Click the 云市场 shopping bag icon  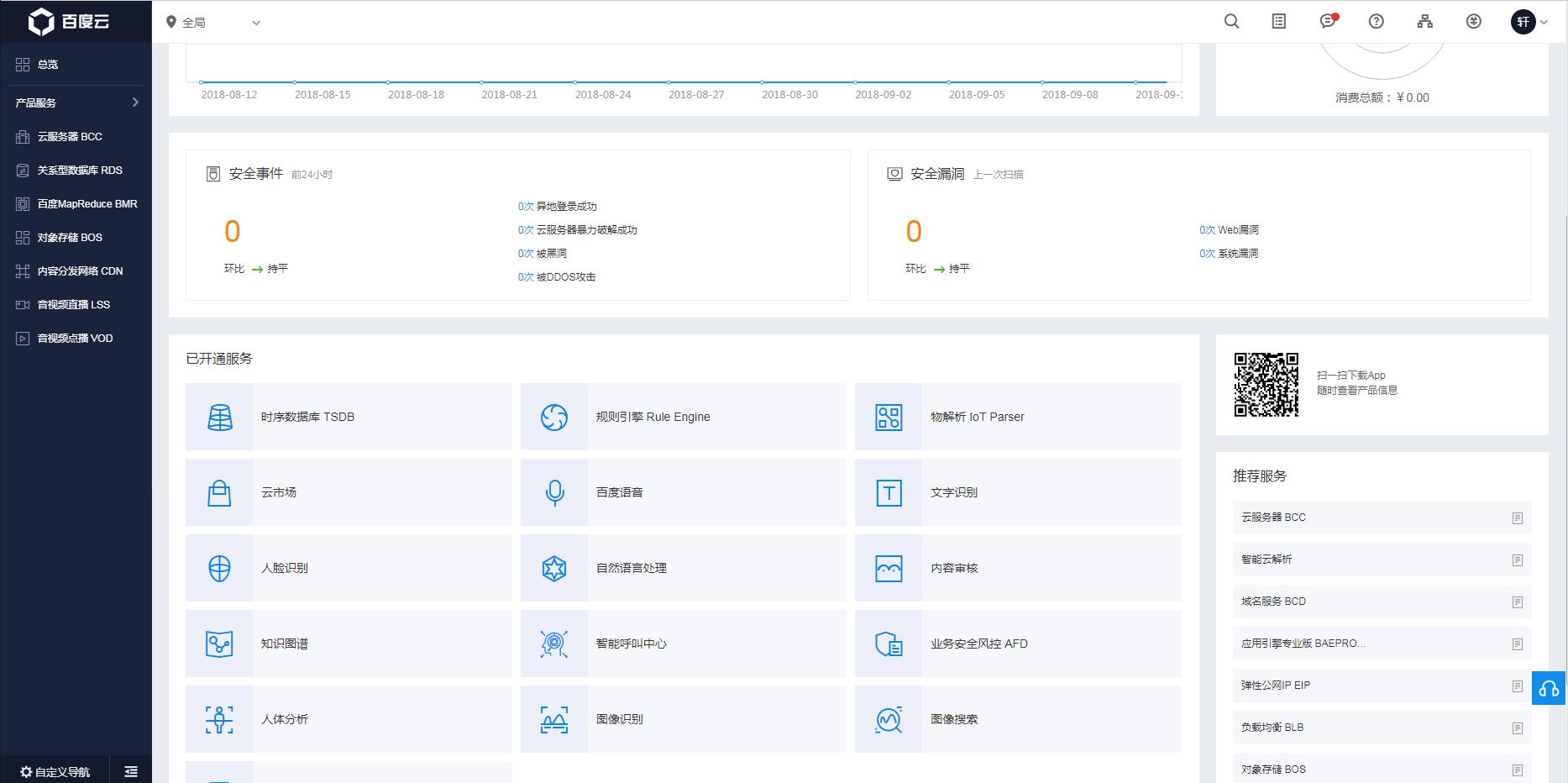point(219,492)
